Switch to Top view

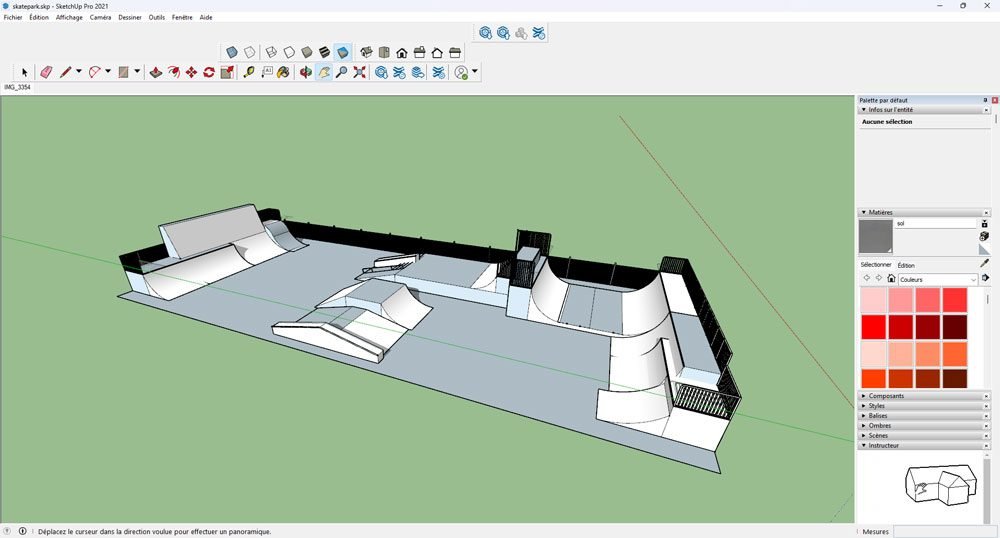pyautogui.click(x=384, y=52)
